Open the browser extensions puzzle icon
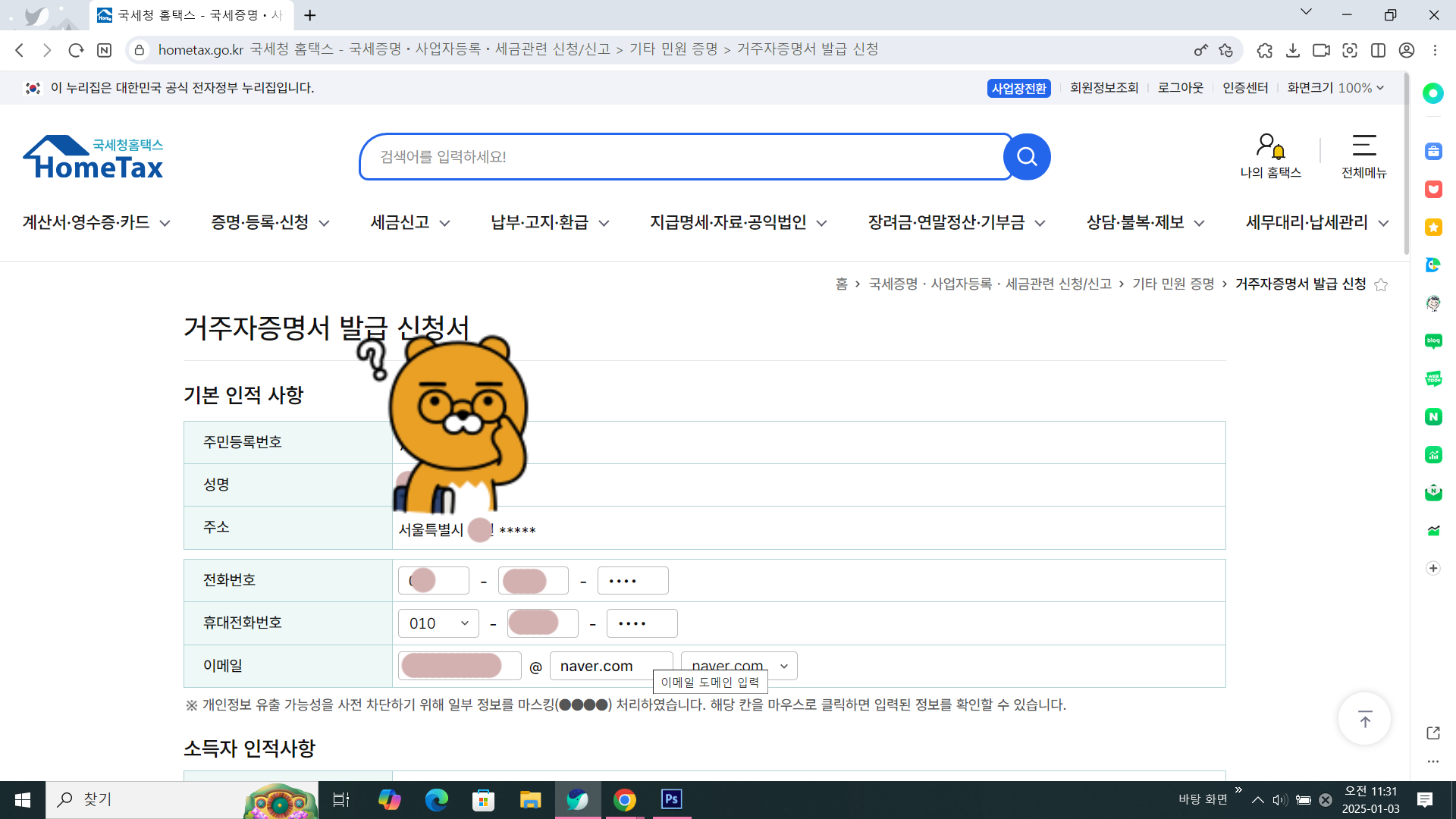 [1264, 50]
